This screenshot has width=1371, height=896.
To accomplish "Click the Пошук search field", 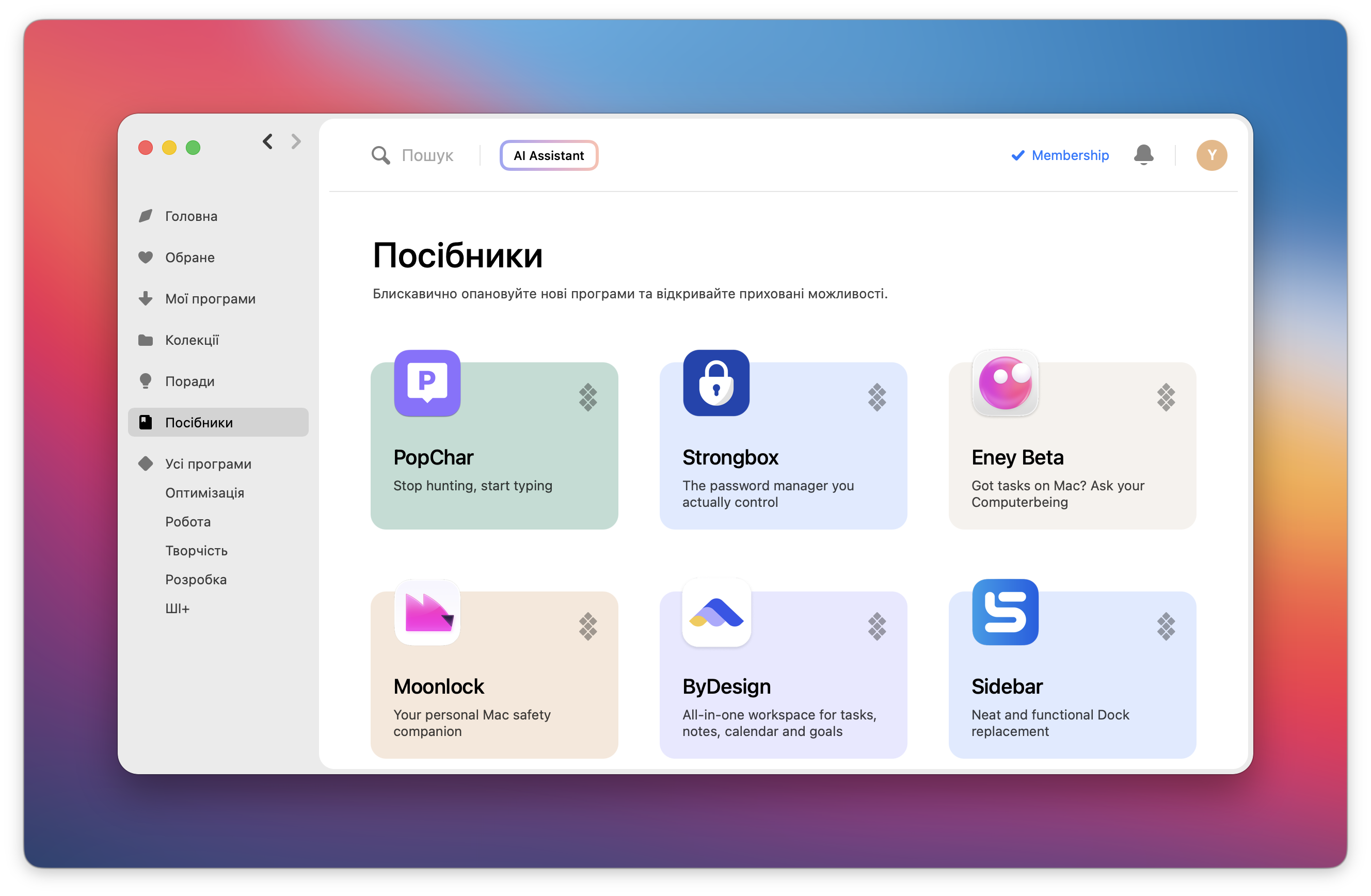I will [x=427, y=155].
